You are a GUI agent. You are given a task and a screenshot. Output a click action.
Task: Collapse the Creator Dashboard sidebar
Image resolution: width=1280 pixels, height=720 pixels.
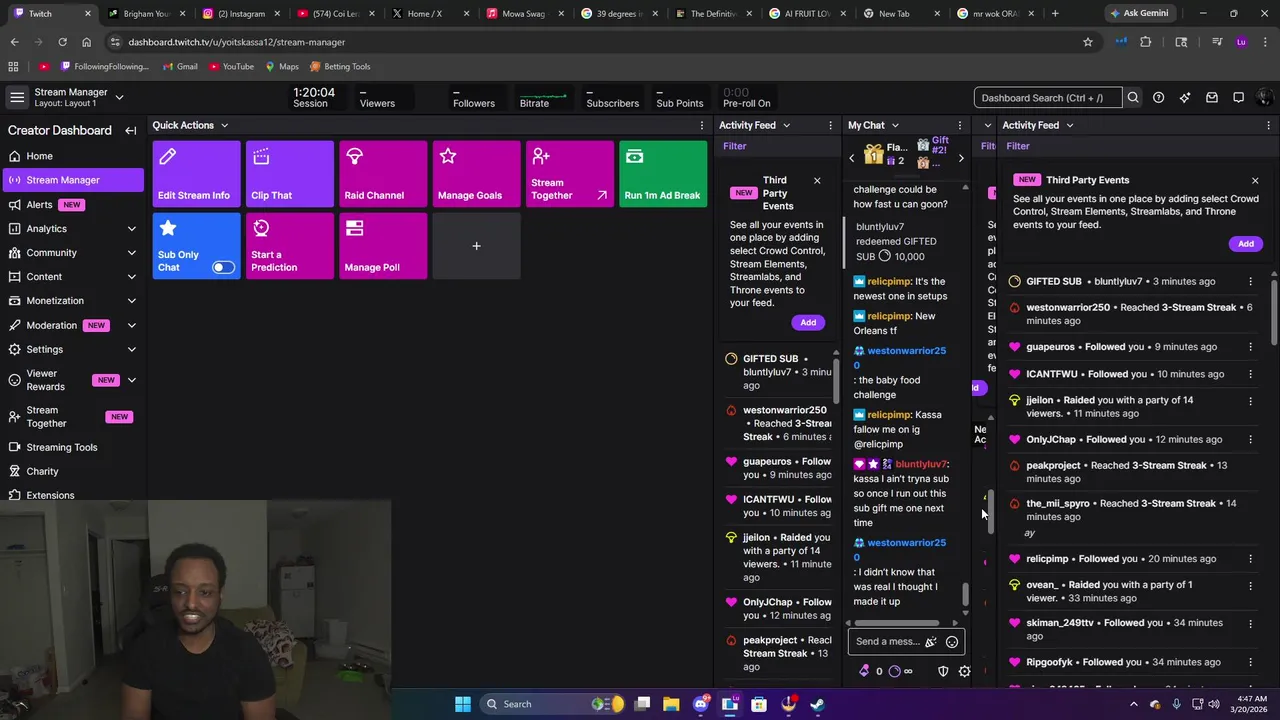click(x=130, y=131)
